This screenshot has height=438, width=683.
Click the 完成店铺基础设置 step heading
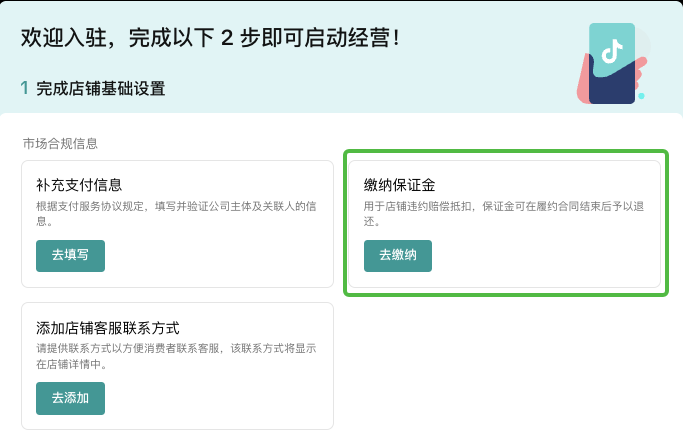(101, 89)
